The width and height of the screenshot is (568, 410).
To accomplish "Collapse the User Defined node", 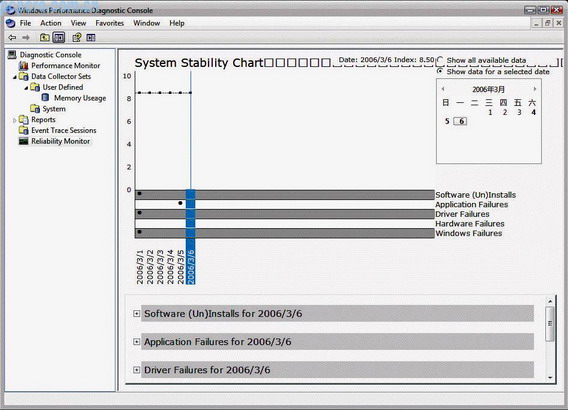I will click(26, 88).
